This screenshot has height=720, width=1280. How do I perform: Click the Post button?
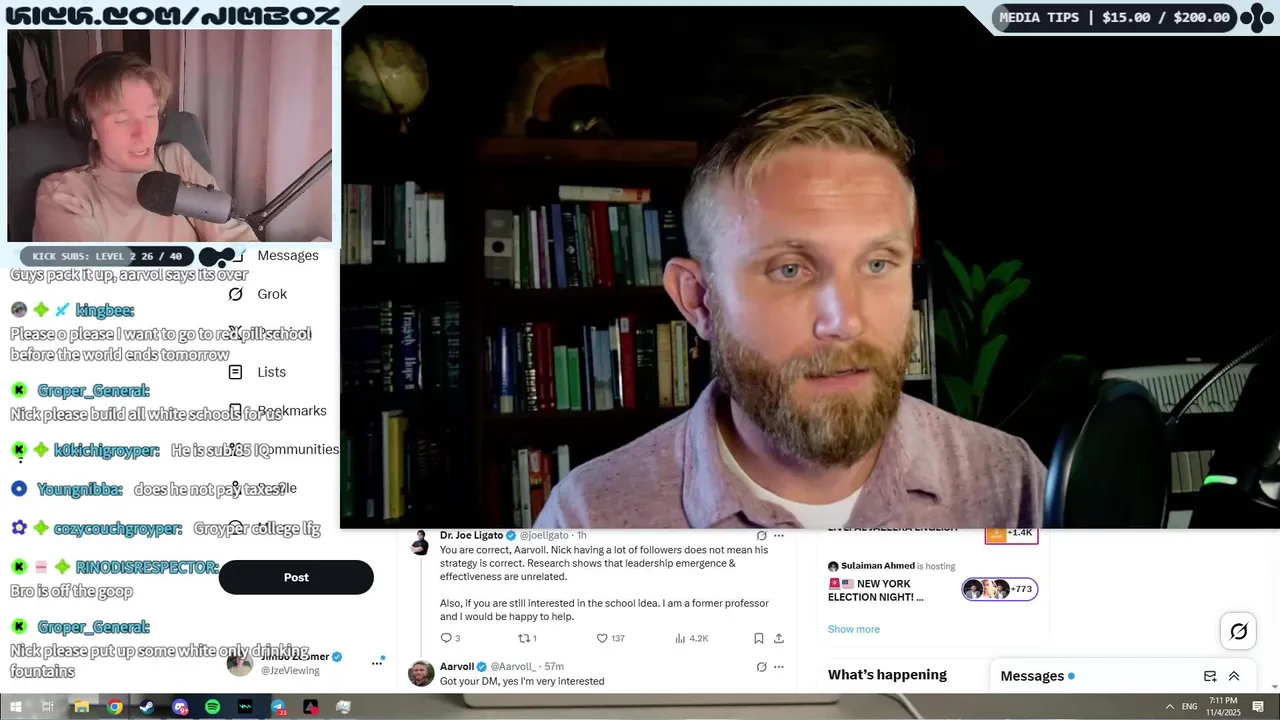click(296, 577)
